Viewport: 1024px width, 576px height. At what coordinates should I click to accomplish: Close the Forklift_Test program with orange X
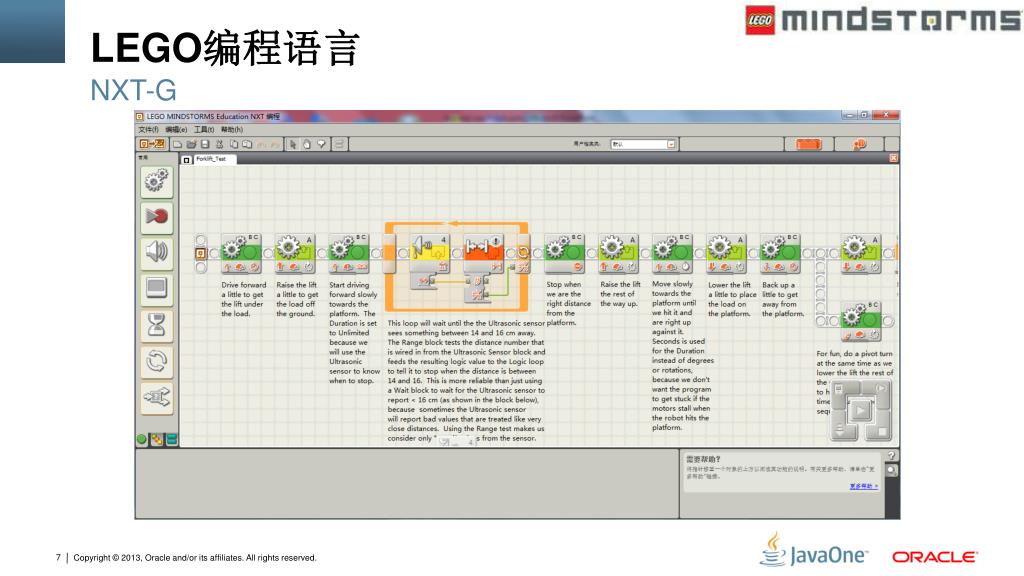[893, 158]
